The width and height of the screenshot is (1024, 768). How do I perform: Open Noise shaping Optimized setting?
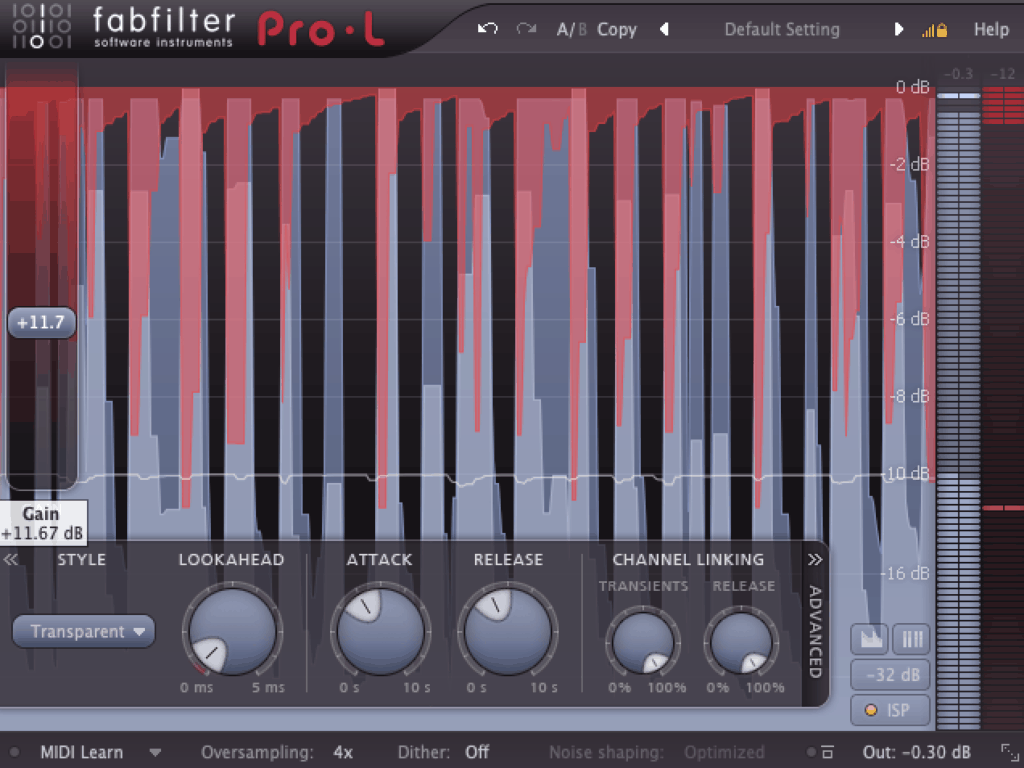click(x=724, y=752)
